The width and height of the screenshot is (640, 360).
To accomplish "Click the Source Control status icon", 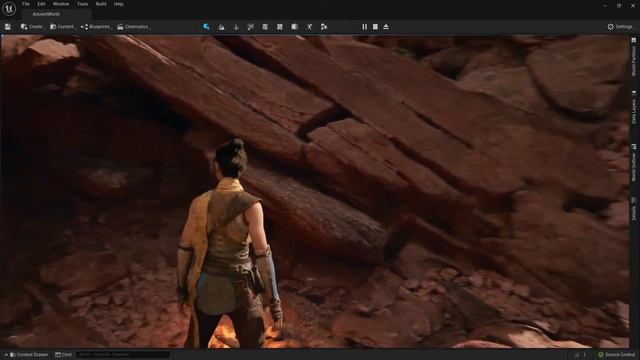I will click(601, 355).
